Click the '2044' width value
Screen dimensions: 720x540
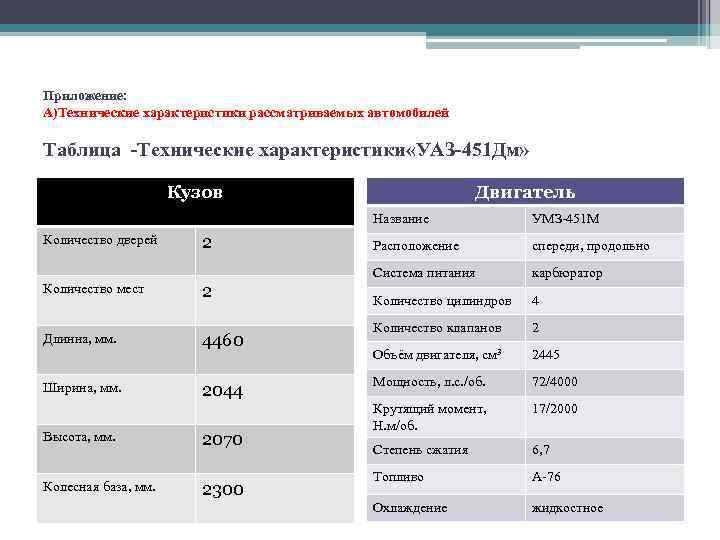click(x=223, y=391)
